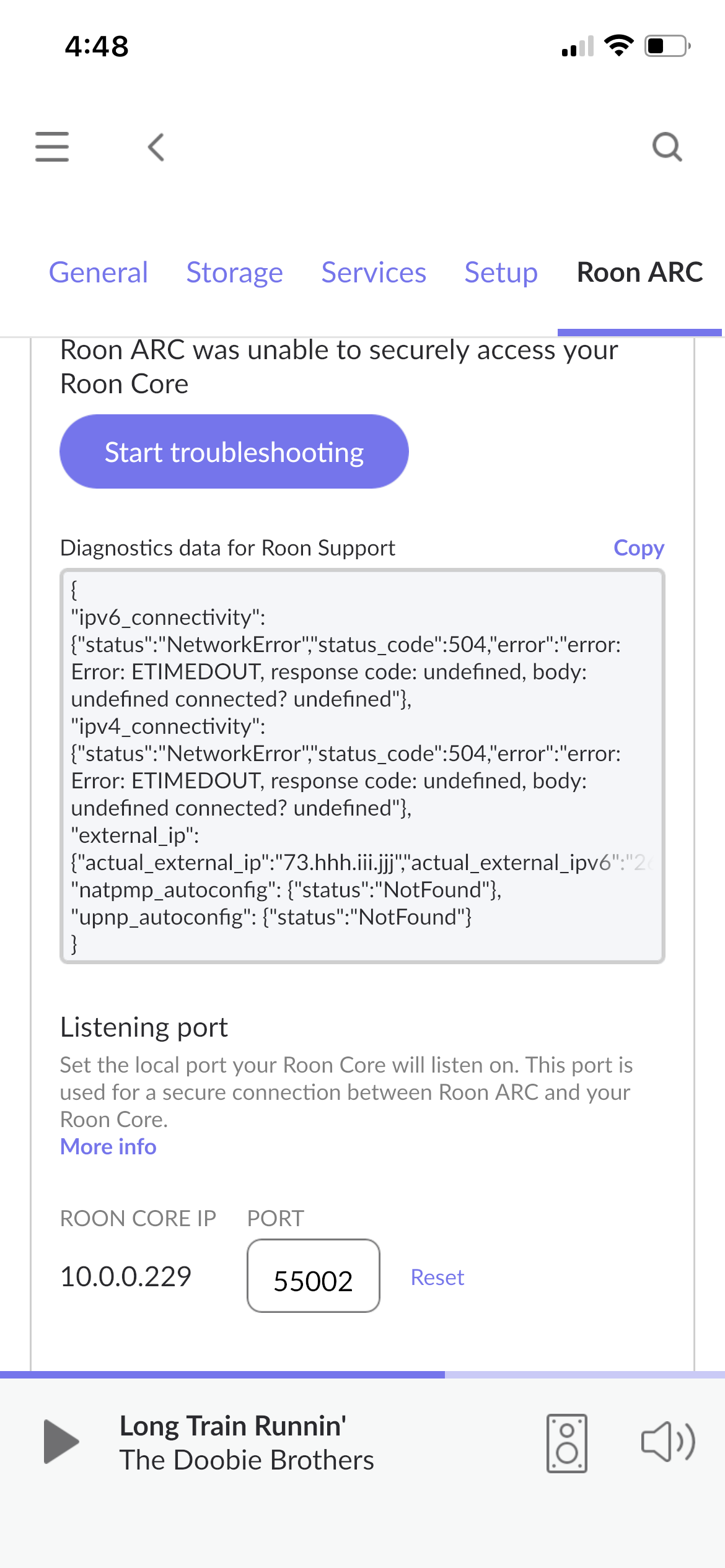Tap the diagnostics data text box
Image resolution: width=725 pixels, height=1568 pixels.
[x=362, y=765]
